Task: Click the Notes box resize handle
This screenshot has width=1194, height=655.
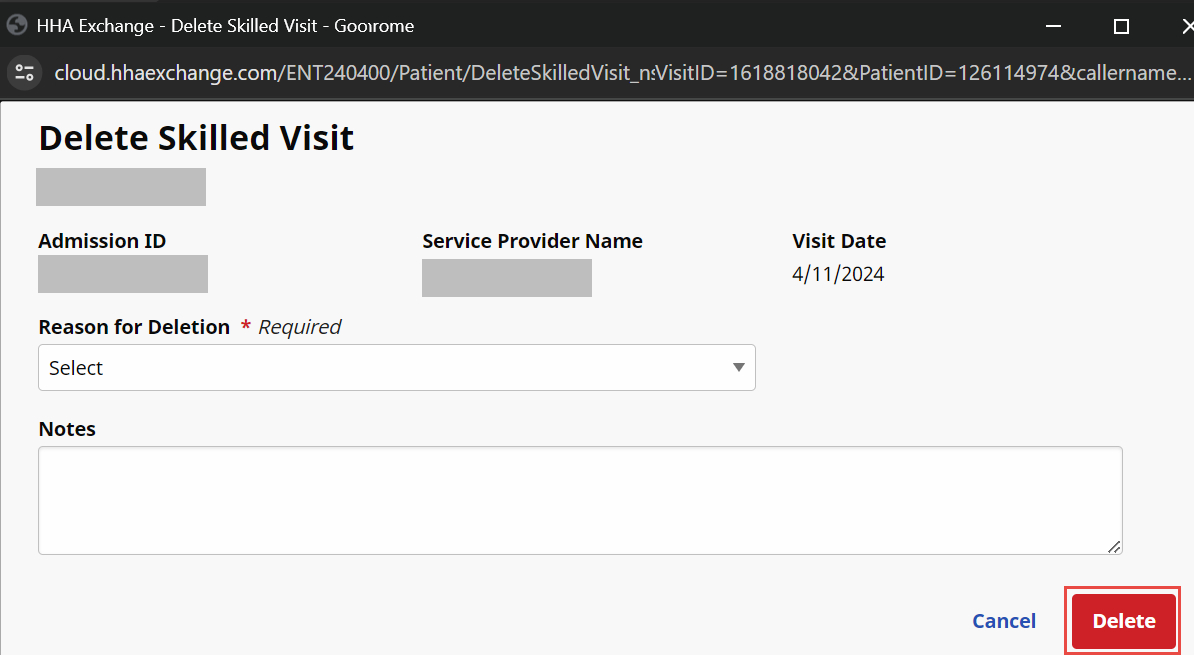Action: pyautogui.click(x=1115, y=547)
